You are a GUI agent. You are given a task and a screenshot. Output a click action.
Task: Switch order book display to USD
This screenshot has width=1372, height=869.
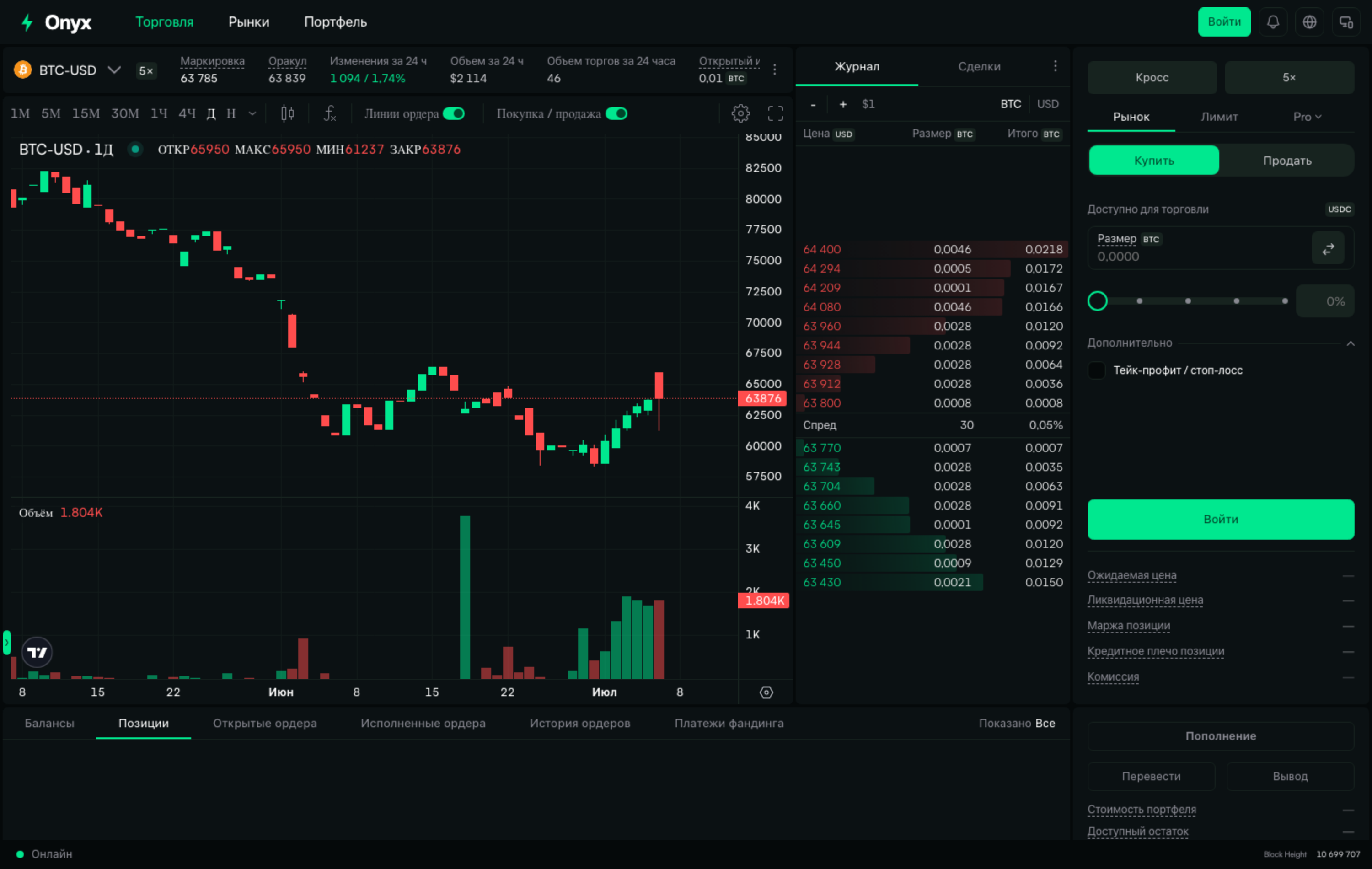point(1048,104)
